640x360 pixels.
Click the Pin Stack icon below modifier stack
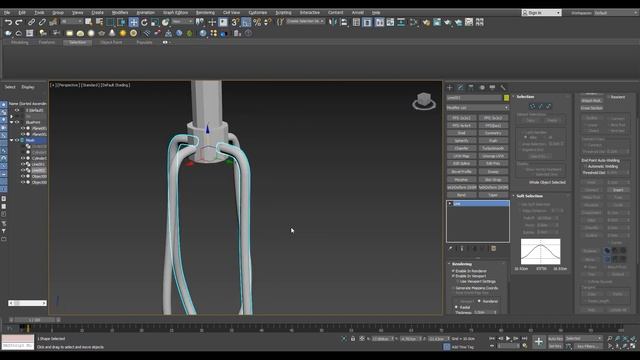click(450, 249)
